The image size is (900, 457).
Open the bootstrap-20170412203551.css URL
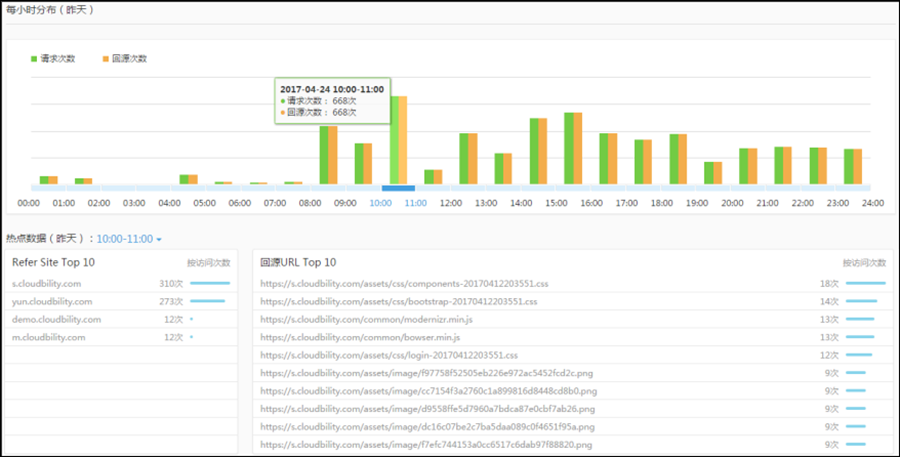click(x=398, y=301)
